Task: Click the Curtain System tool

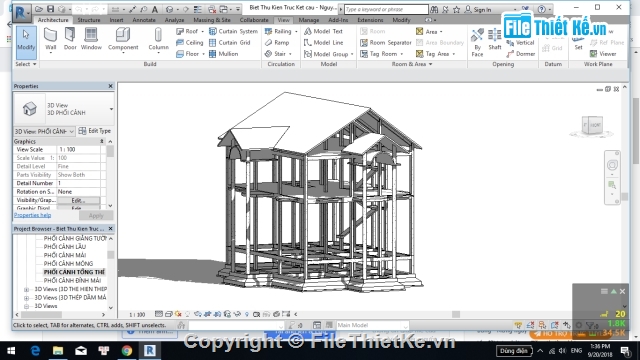Action: click(233, 31)
